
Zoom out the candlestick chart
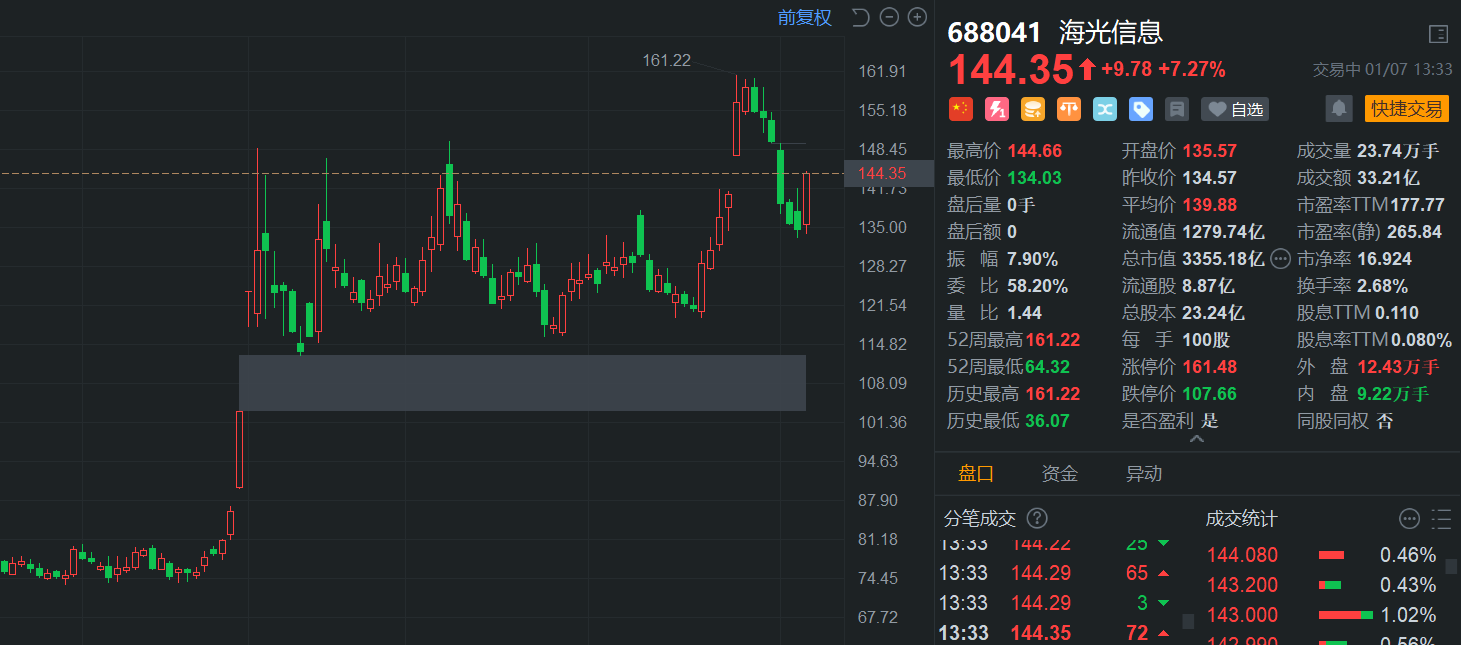click(x=889, y=17)
